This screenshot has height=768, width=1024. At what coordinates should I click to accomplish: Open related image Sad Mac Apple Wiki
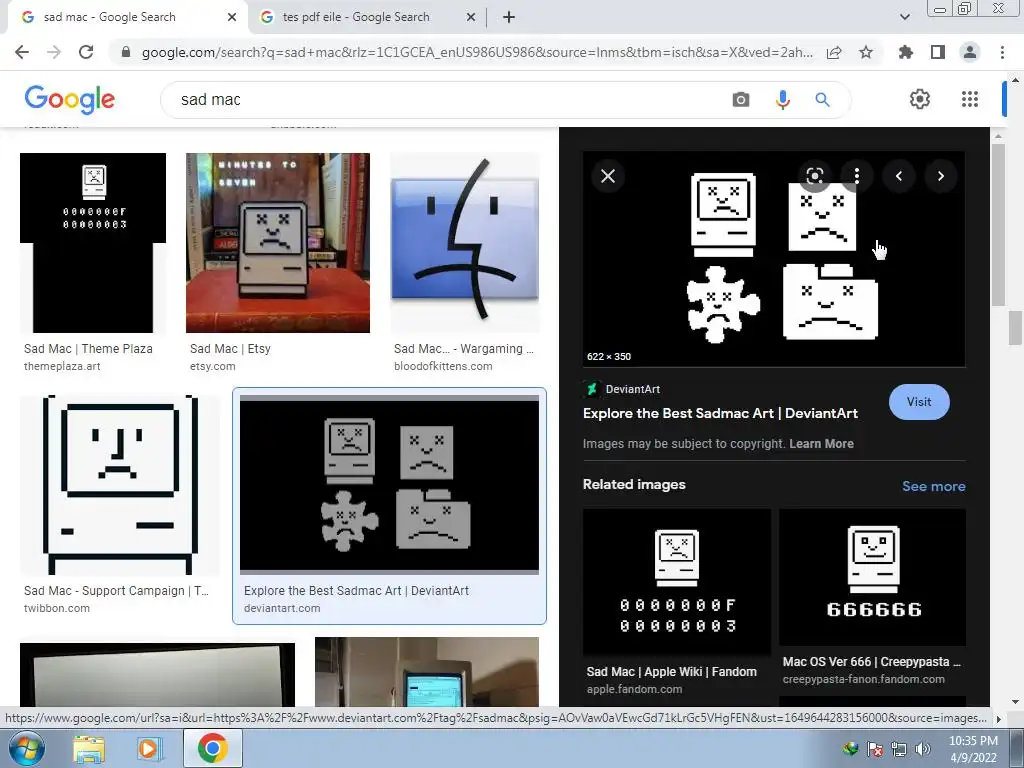pyautogui.click(x=677, y=581)
